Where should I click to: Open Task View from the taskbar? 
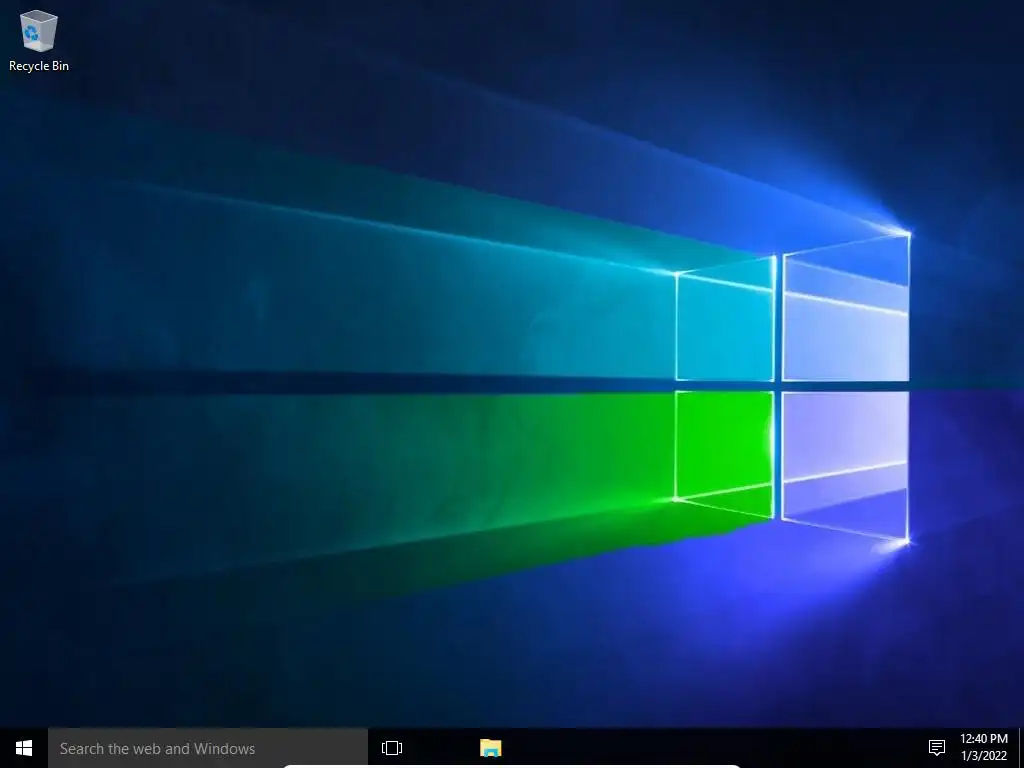(392, 748)
